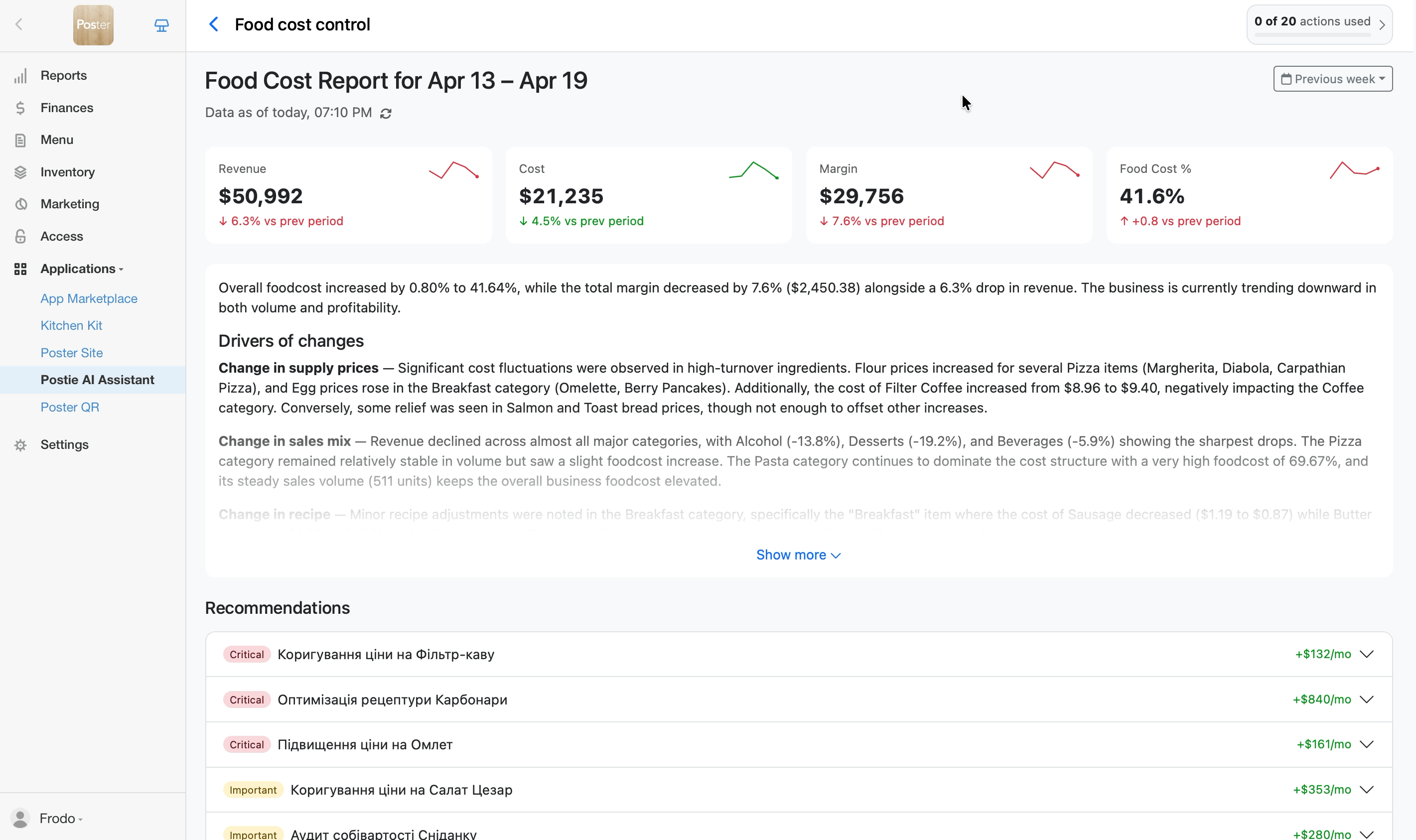The width and height of the screenshot is (1416, 840).
Task: Expand the Фільтр-каву recommendation chevron
Action: (x=1366, y=654)
